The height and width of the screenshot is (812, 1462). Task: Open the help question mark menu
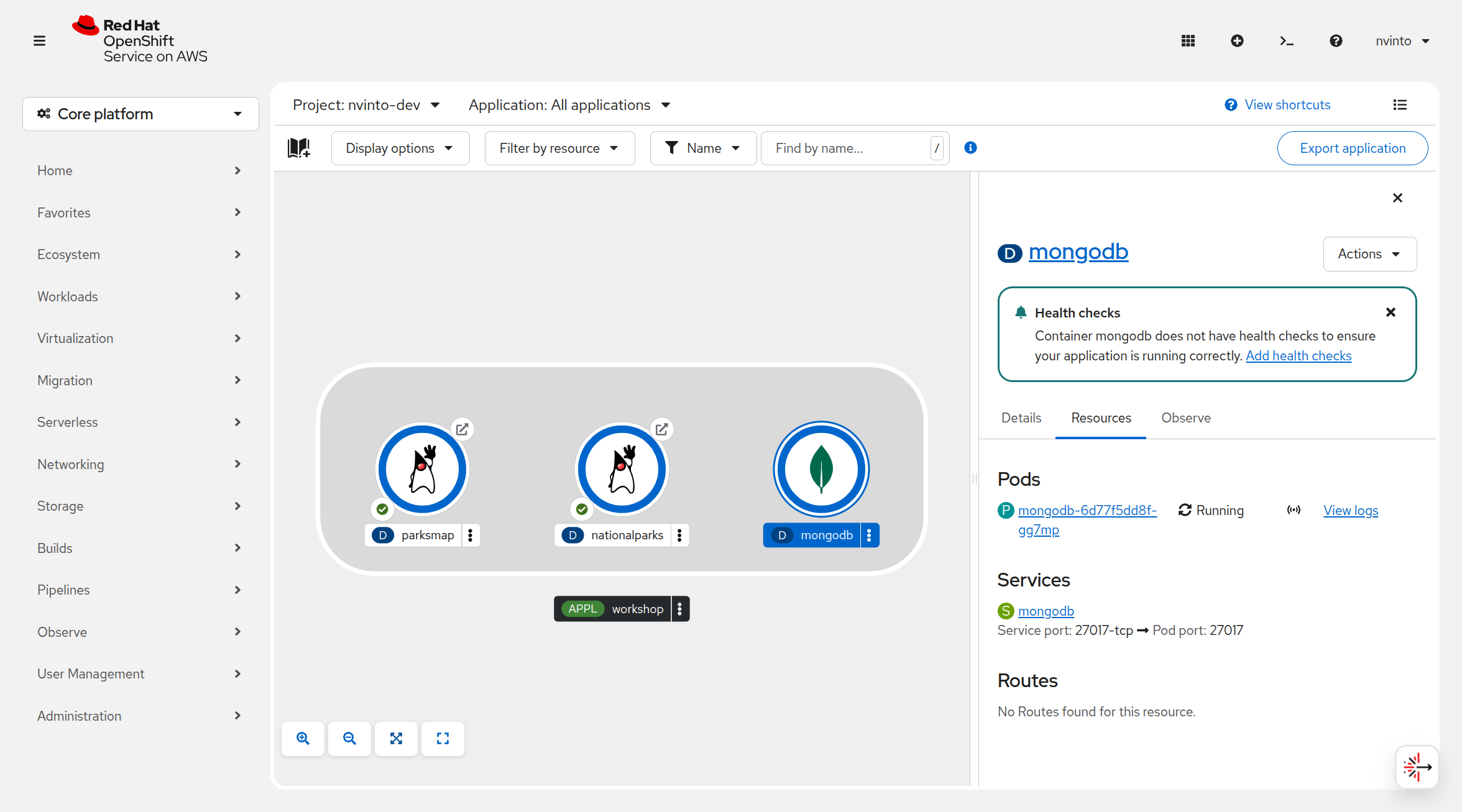coord(1336,41)
